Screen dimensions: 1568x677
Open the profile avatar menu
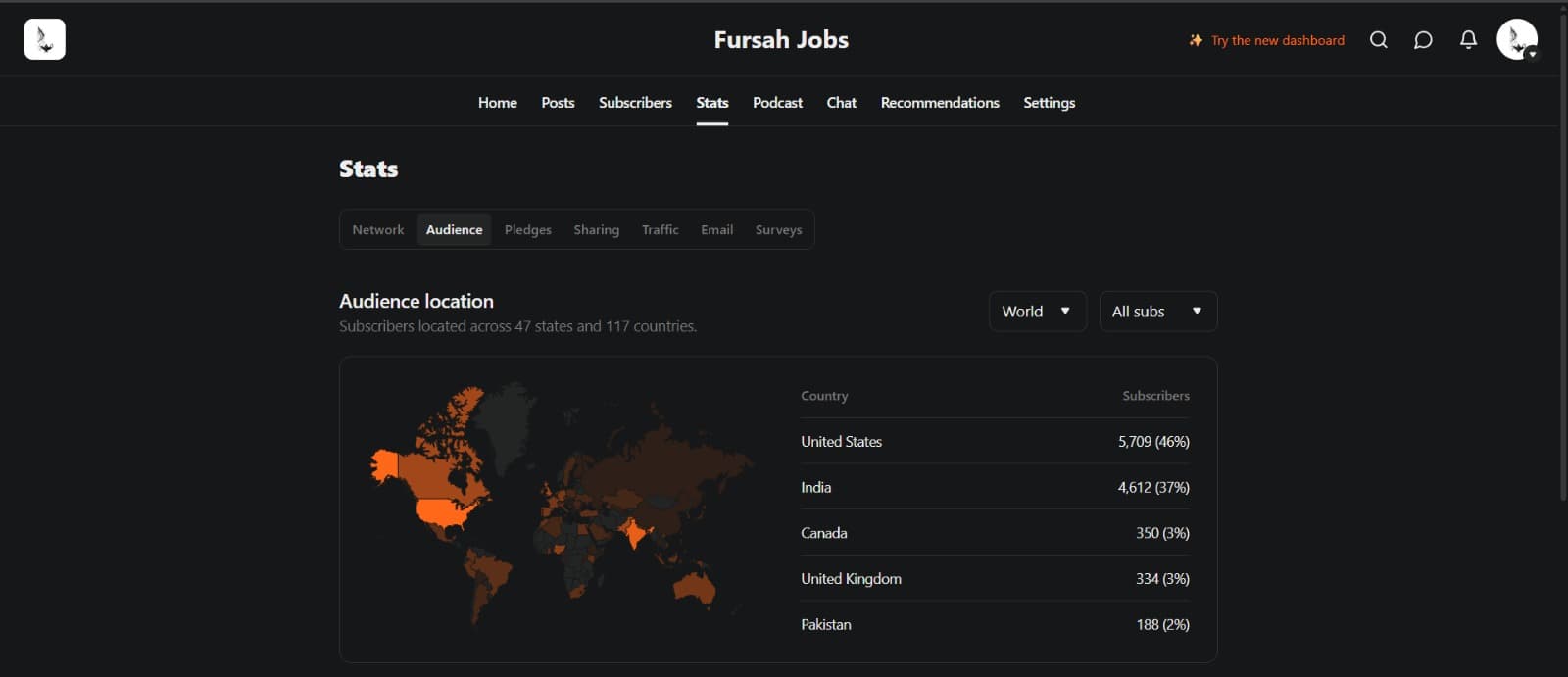[x=1517, y=39]
